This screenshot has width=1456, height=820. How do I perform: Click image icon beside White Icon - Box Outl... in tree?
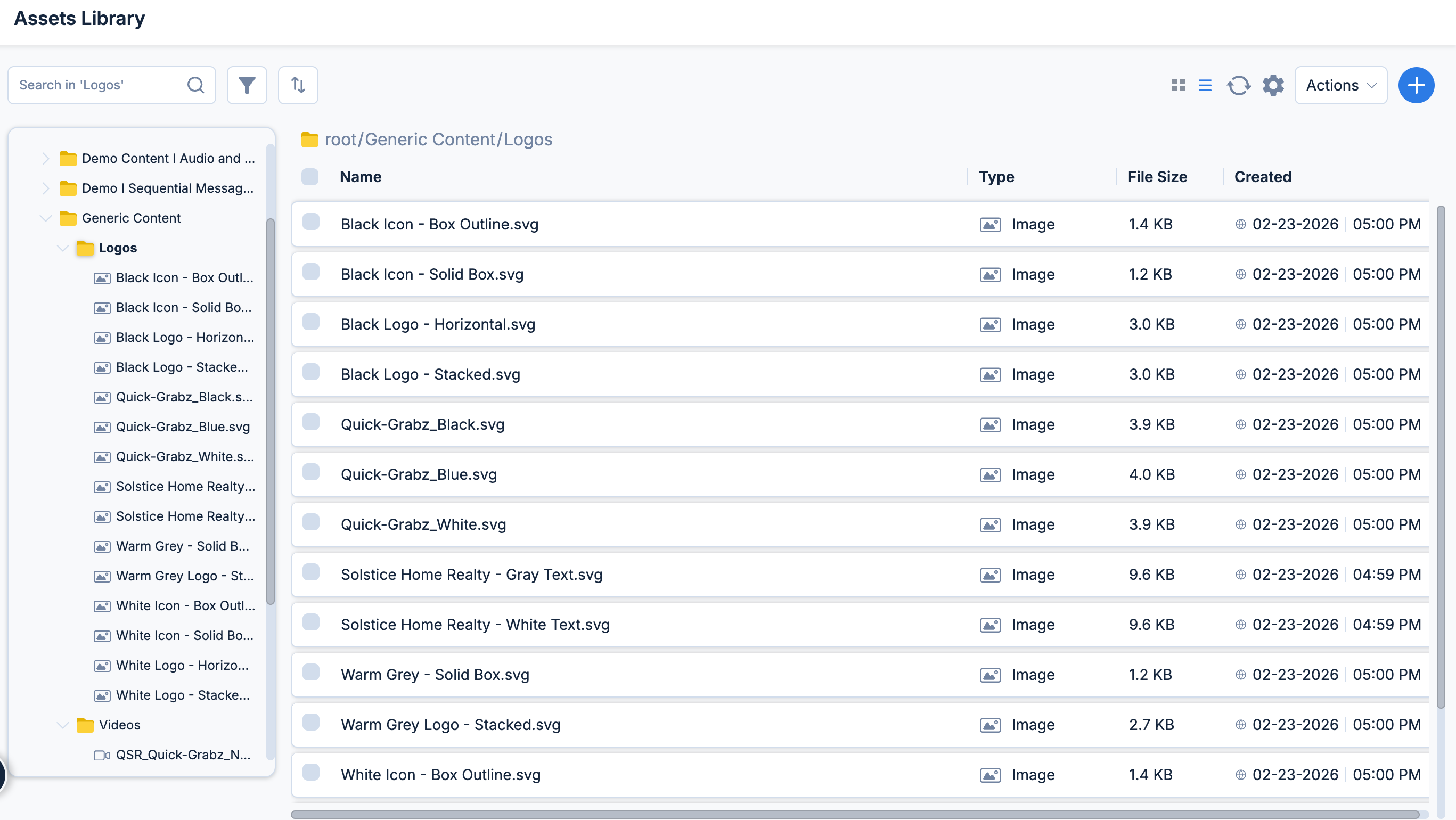[x=102, y=606]
